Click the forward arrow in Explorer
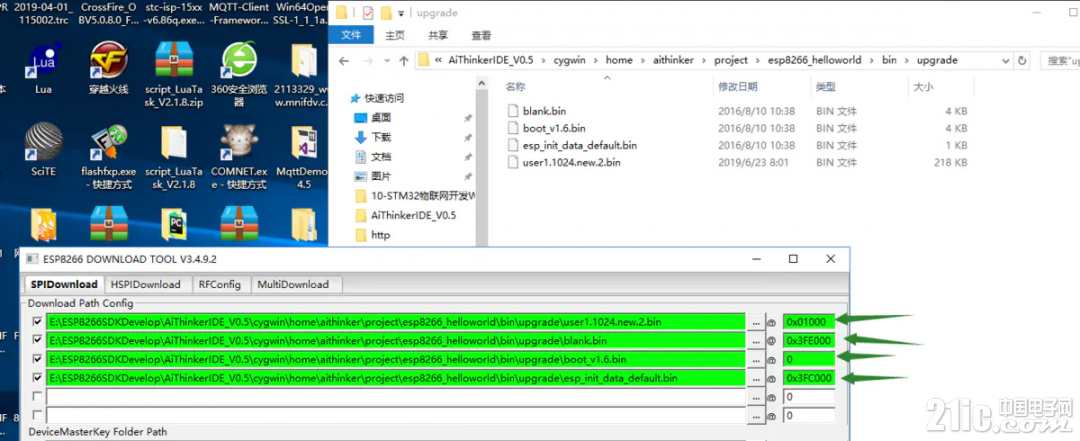 [368, 61]
